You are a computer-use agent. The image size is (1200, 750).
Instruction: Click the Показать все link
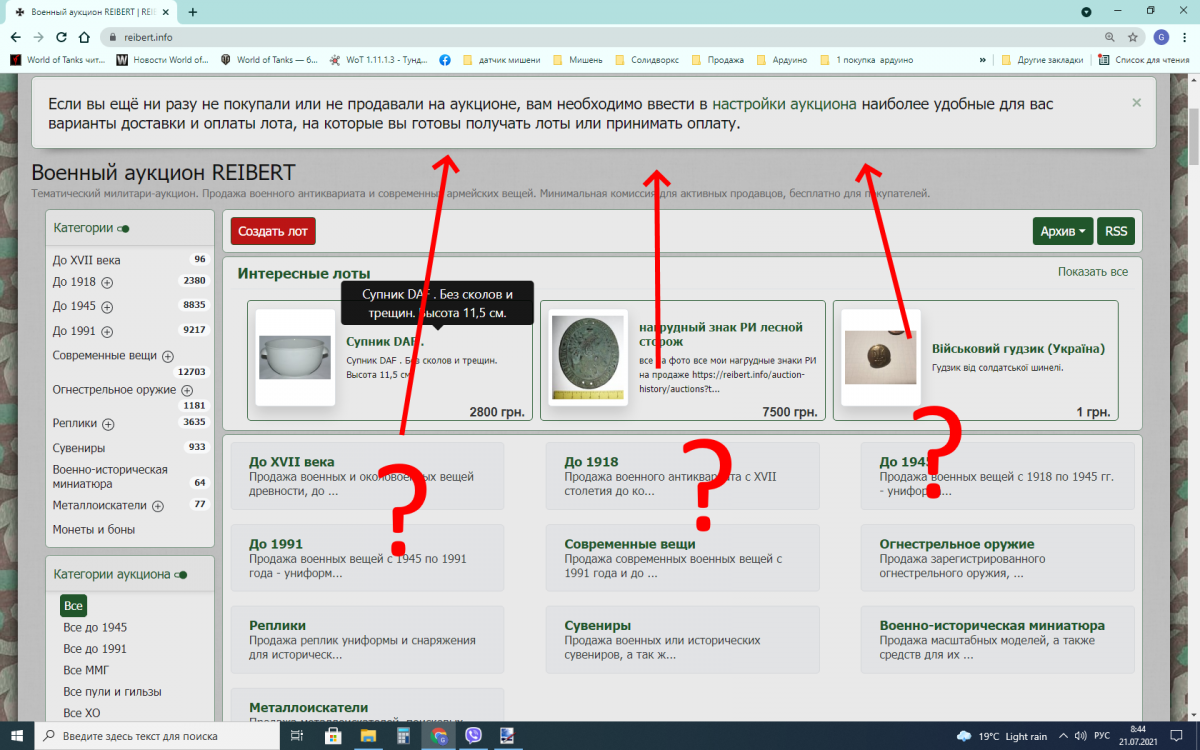pyautogui.click(x=1093, y=272)
